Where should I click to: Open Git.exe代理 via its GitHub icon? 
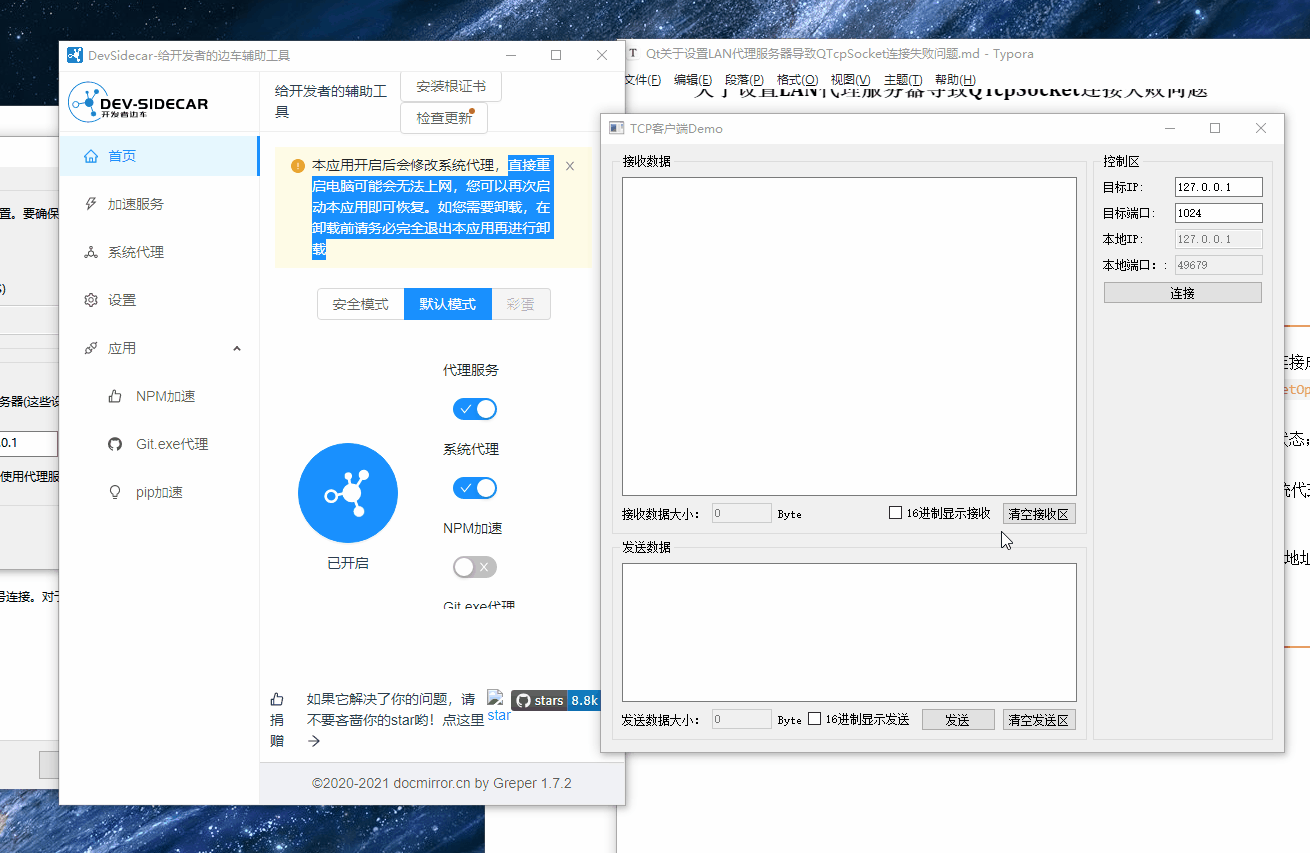coord(116,443)
